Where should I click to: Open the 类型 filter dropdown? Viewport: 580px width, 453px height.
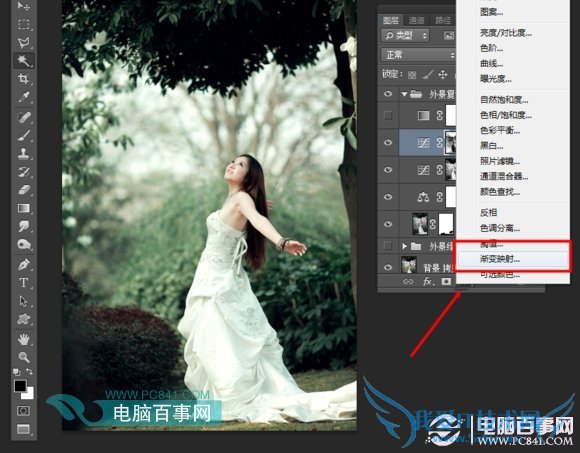[405, 36]
